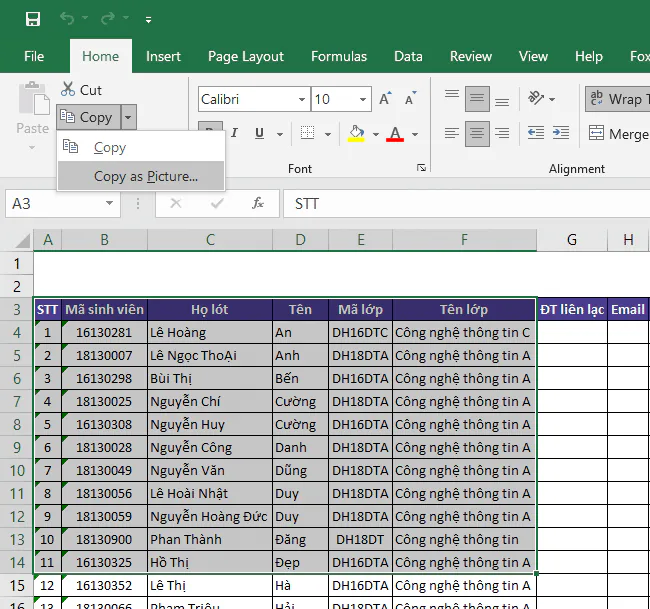The width and height of the screenshot is (650, 609).
Task: Open the View tab
Action: click(533, 56)
